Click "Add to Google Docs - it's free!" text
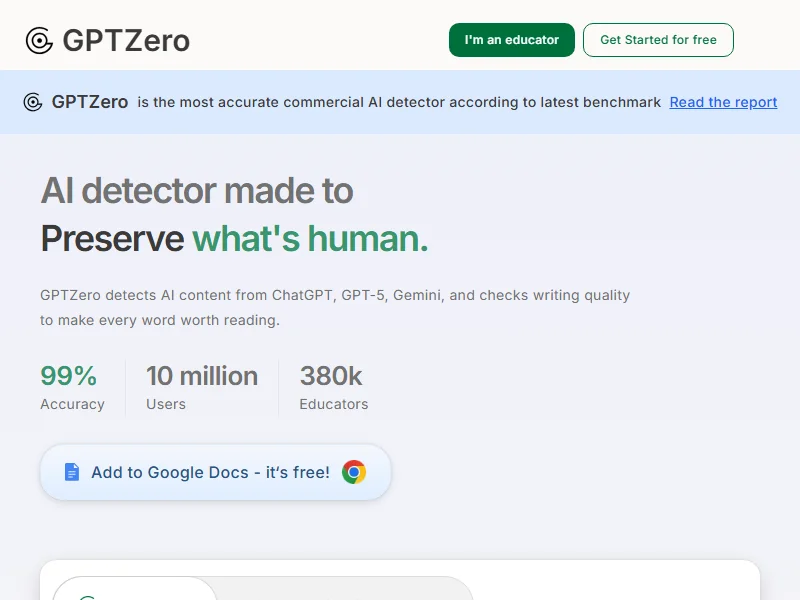This screenshot has width=800, height=600. (x=210, y=472)
